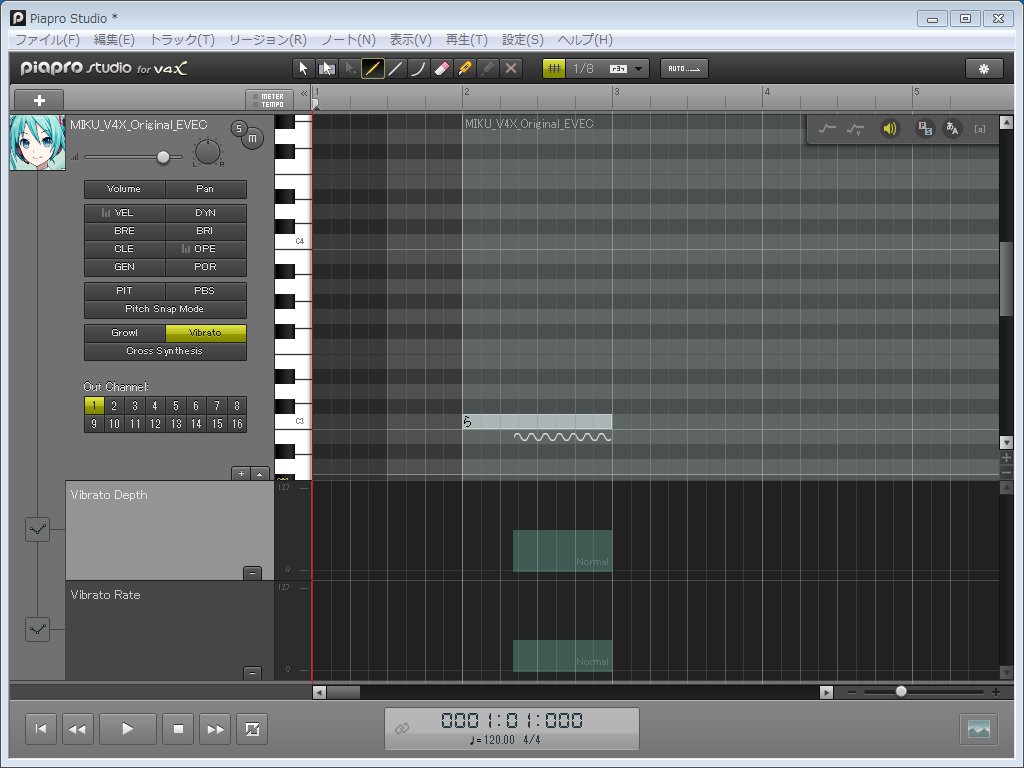1024x768 pixels.
Task: Click the Miku singer thumbnail
Action: pyautogui.click(x=38, y=143)
